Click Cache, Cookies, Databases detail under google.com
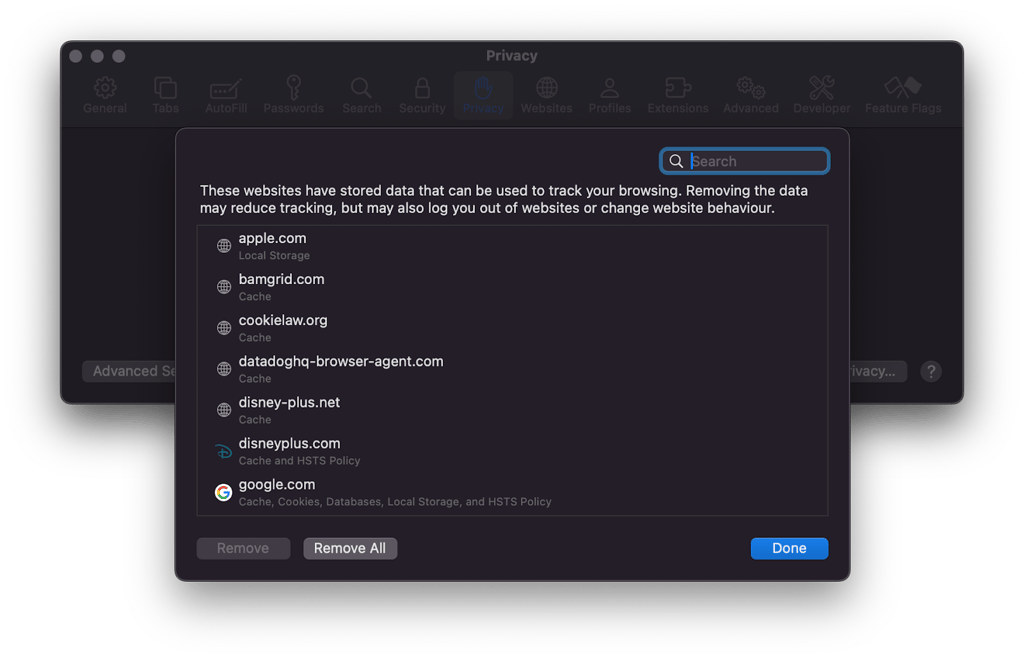This screenshot has width=1024, height=661. pyautogui.click(x=395, y=502)
